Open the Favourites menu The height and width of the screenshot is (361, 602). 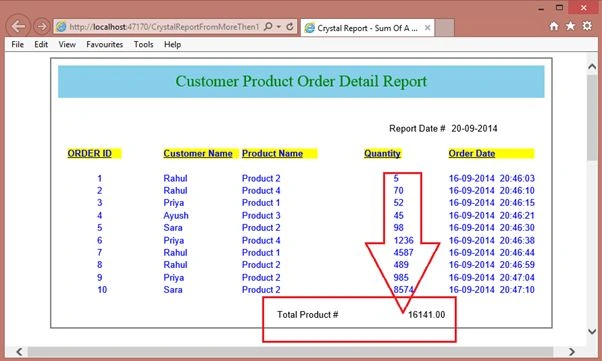coord(104,45)
